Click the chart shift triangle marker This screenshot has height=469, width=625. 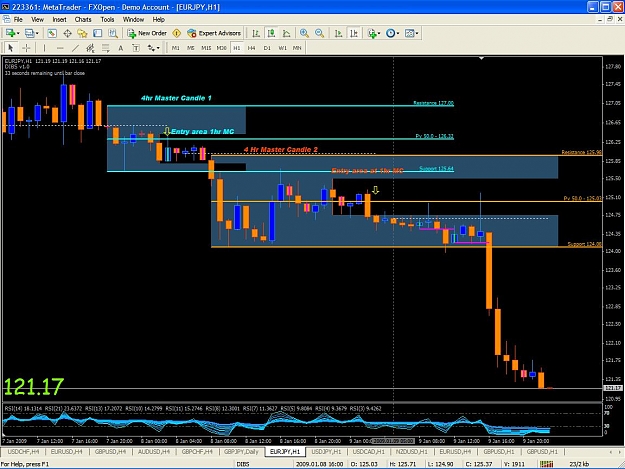pyautogui.click(x=482, y=58)
